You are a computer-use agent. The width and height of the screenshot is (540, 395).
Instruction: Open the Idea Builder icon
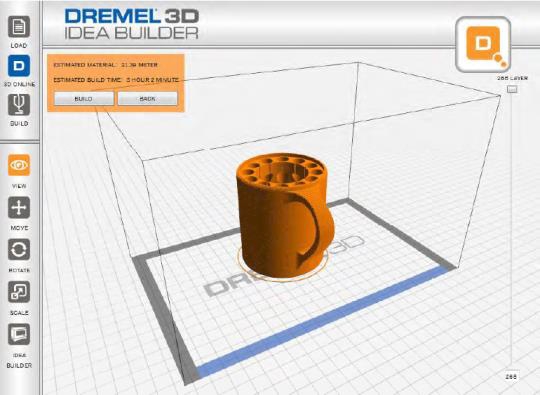click(19, 334)
